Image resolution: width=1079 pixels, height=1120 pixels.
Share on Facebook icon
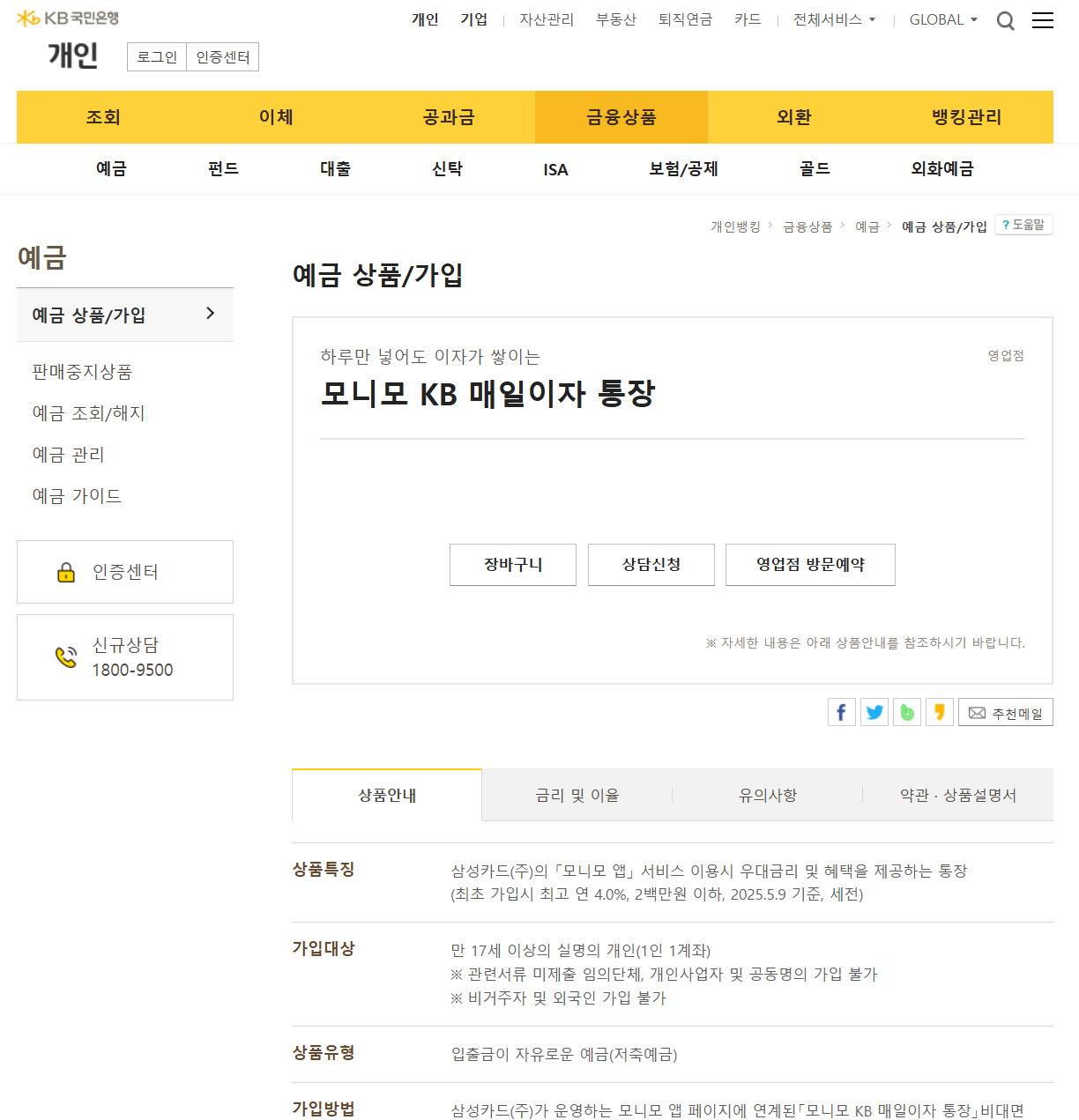[x=842, y=712]
